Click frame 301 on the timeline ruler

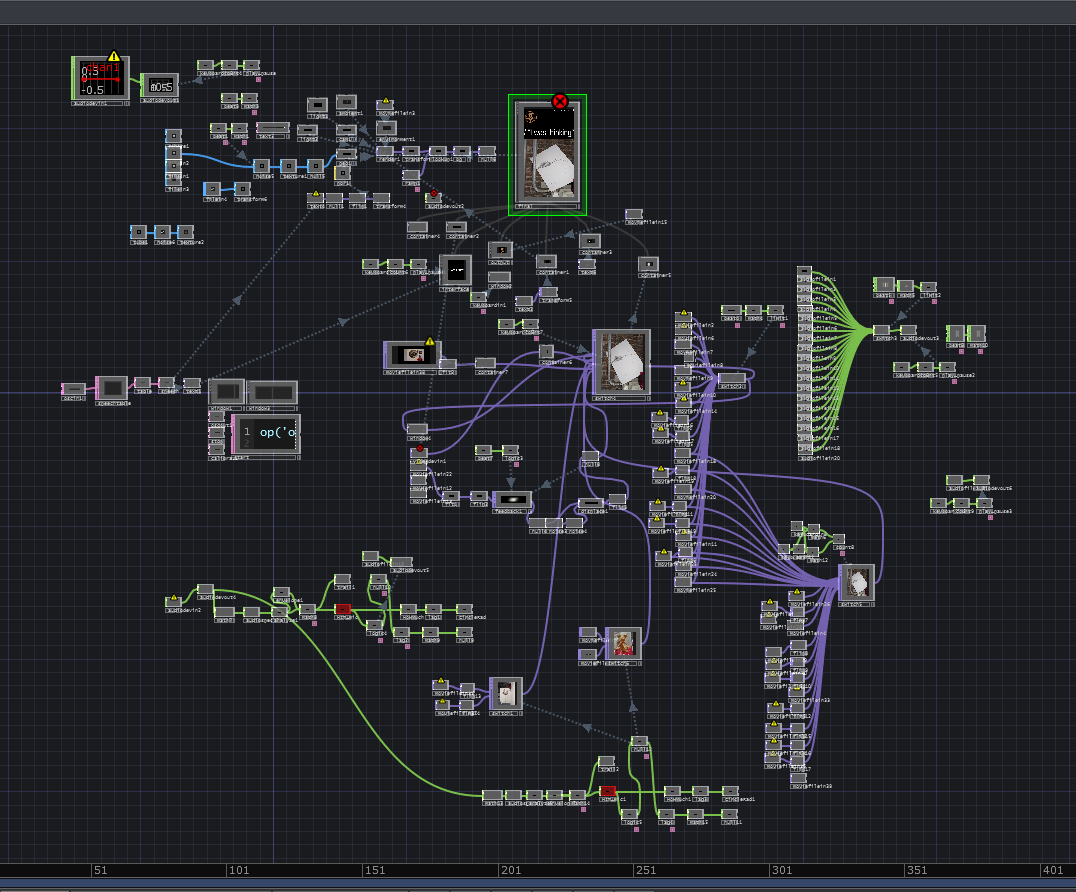[x=782, y=871]
